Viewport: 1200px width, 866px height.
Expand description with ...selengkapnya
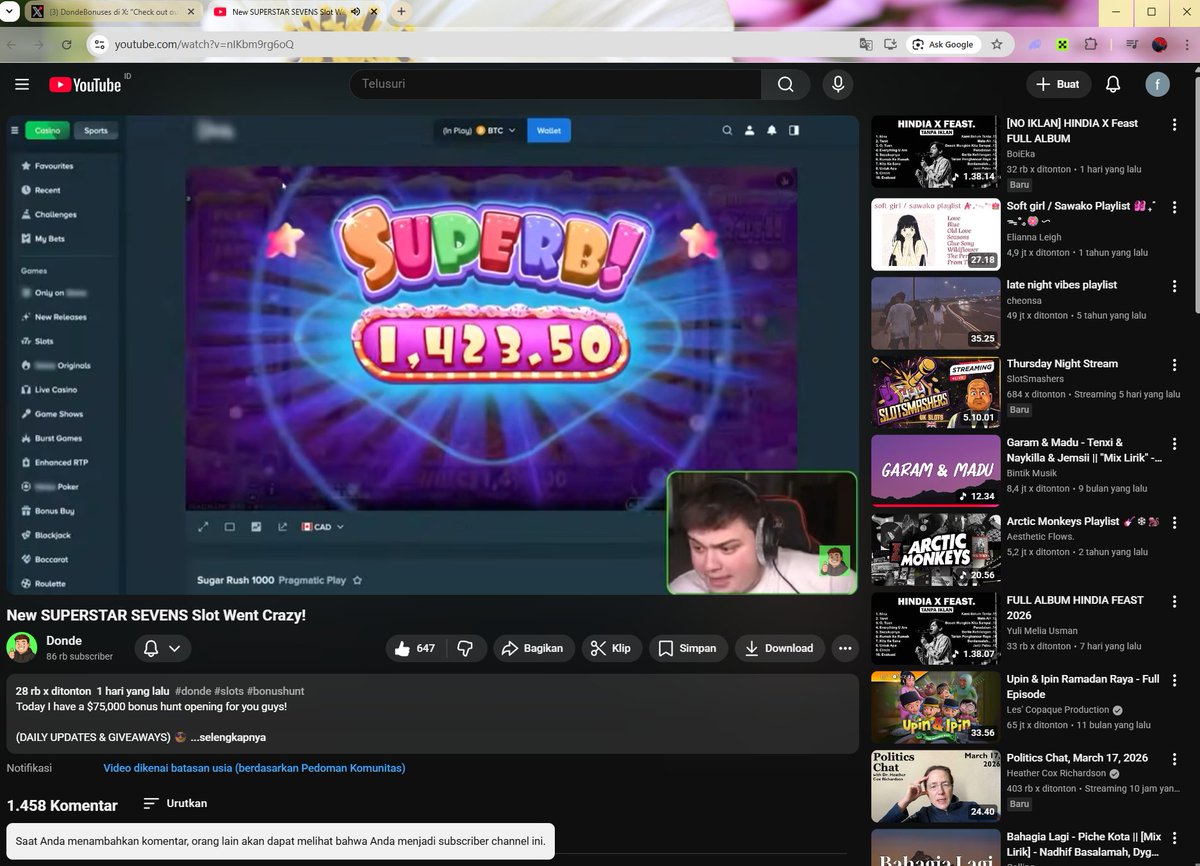tap(228, 737)
